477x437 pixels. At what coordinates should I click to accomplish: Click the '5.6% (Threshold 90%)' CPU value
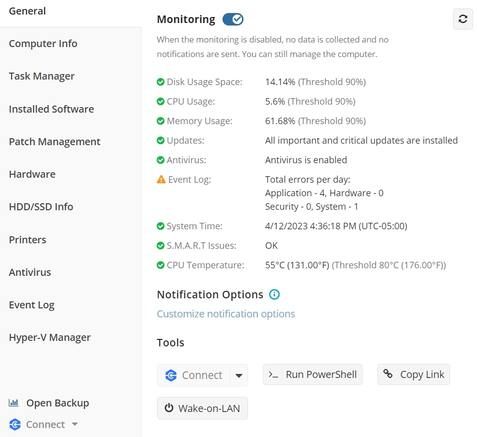coord(310,101)
